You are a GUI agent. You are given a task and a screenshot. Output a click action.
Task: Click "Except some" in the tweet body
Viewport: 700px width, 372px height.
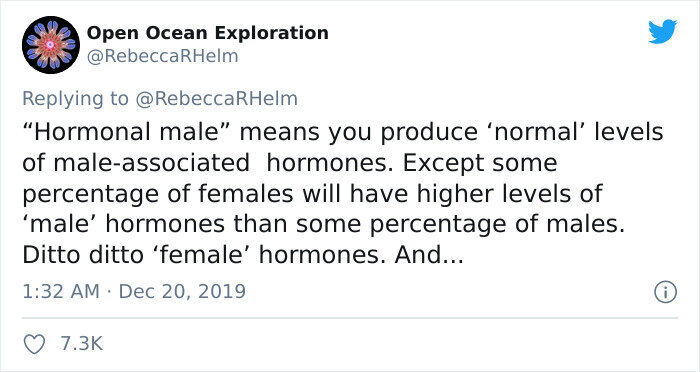pyautogui.click(x=480, y=163)
